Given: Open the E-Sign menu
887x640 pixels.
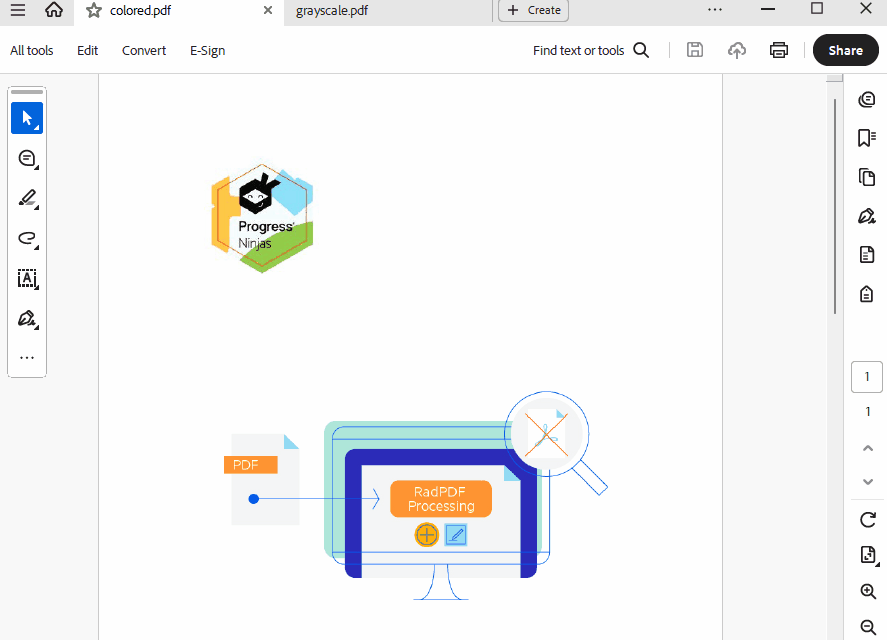Looking at the screenshot, I should click(x=207, y=50).
